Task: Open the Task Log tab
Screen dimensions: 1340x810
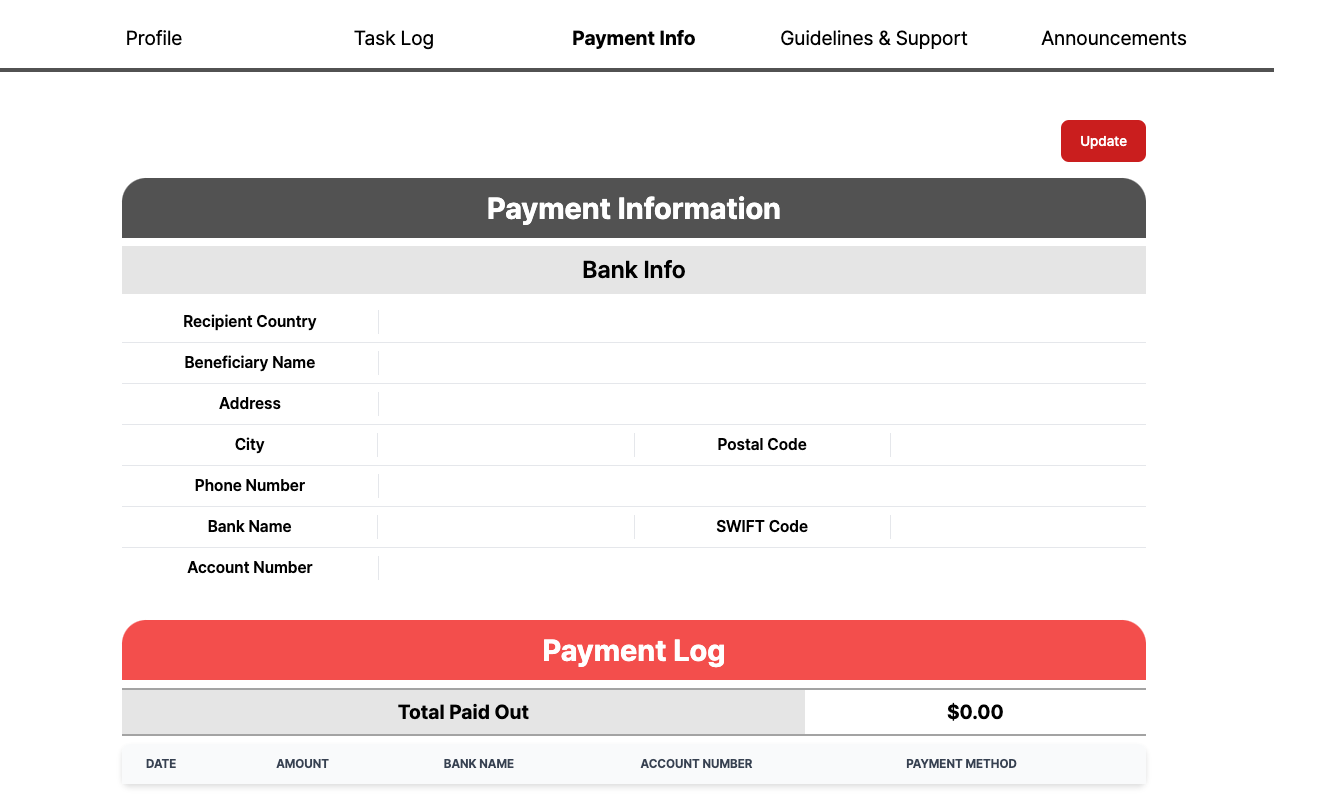Action: pyautogui.click(x=394, y=38)
